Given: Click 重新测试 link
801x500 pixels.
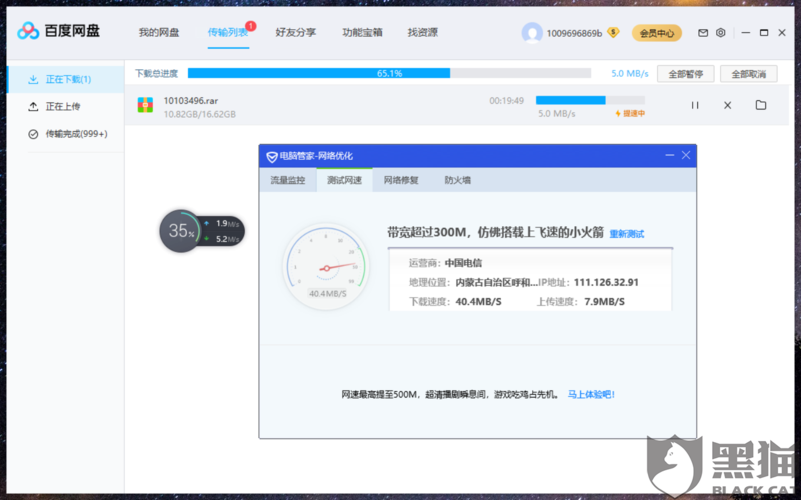Looking at the screenshot, I should click(626, 234).
